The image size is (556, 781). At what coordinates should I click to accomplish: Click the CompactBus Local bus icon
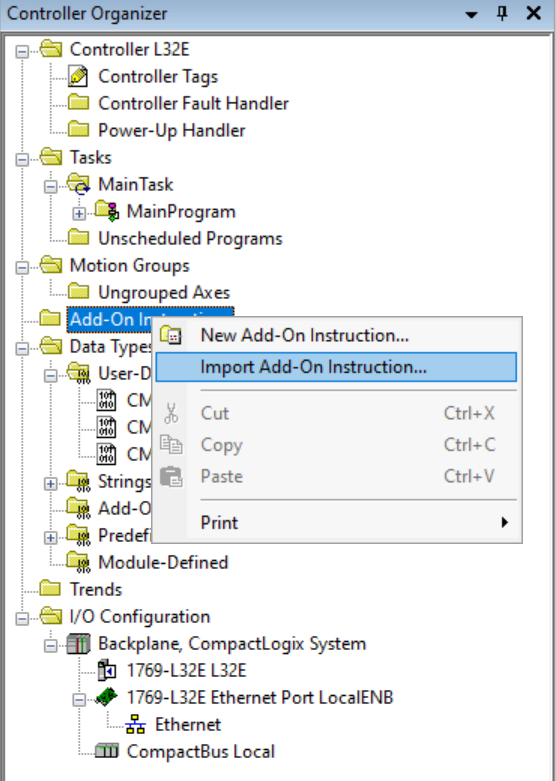(x=107, y=751)
